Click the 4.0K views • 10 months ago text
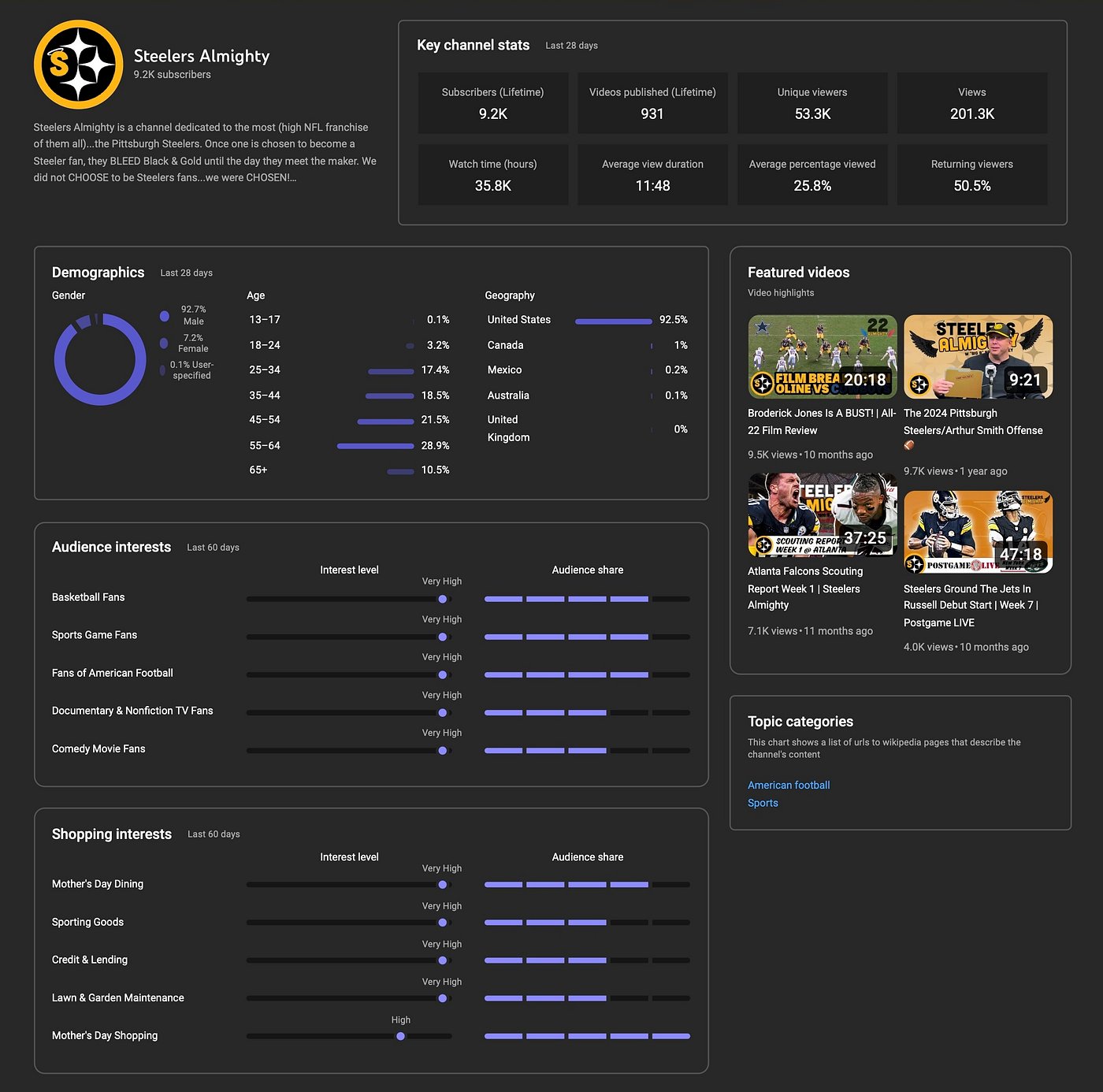Viewport: 1103px width, 1092px height. tap(966, 647)
